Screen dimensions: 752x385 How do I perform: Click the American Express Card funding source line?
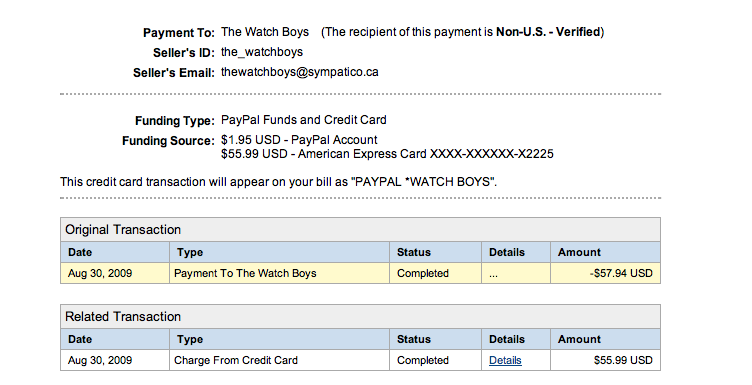(x=387, y=154)
